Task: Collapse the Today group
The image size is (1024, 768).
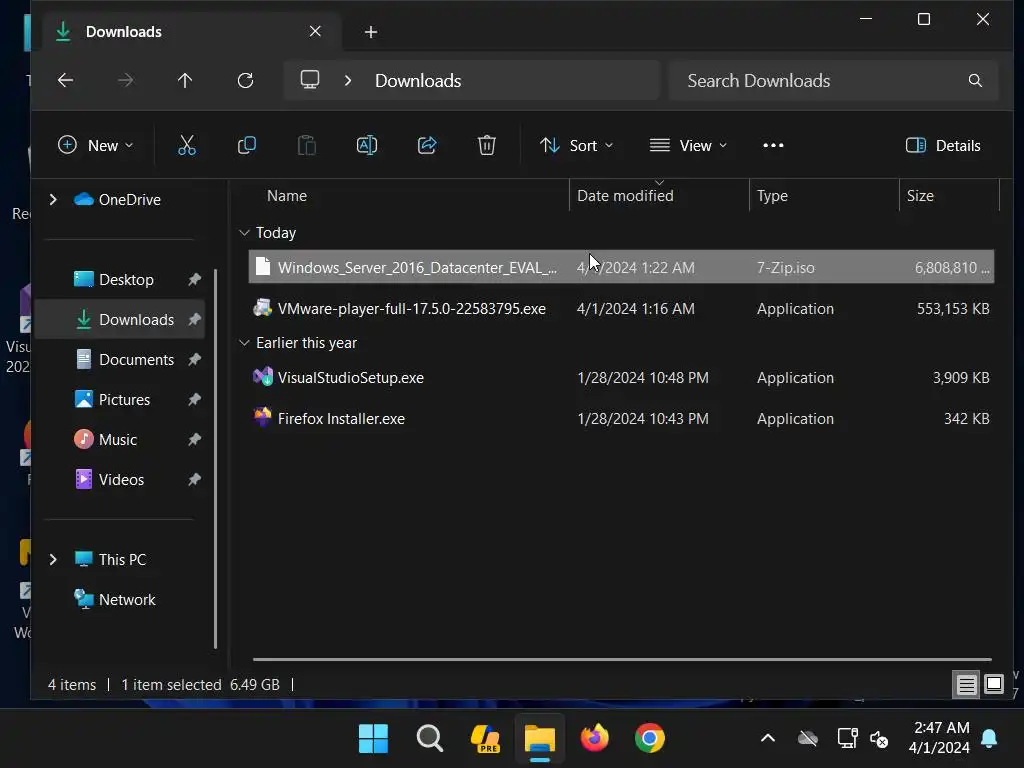Action: click(244, 232)
